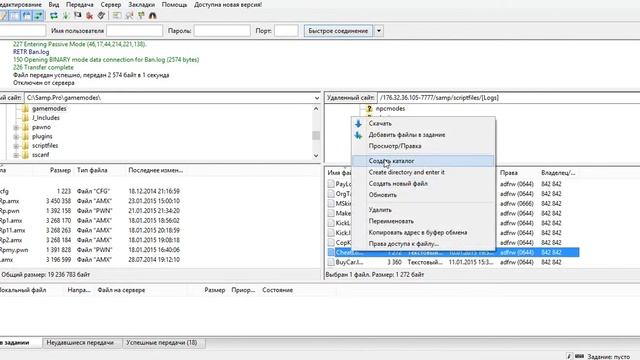Click the remote site path field
The width and height of the screenshot is (640, 360).
[508, 98]
